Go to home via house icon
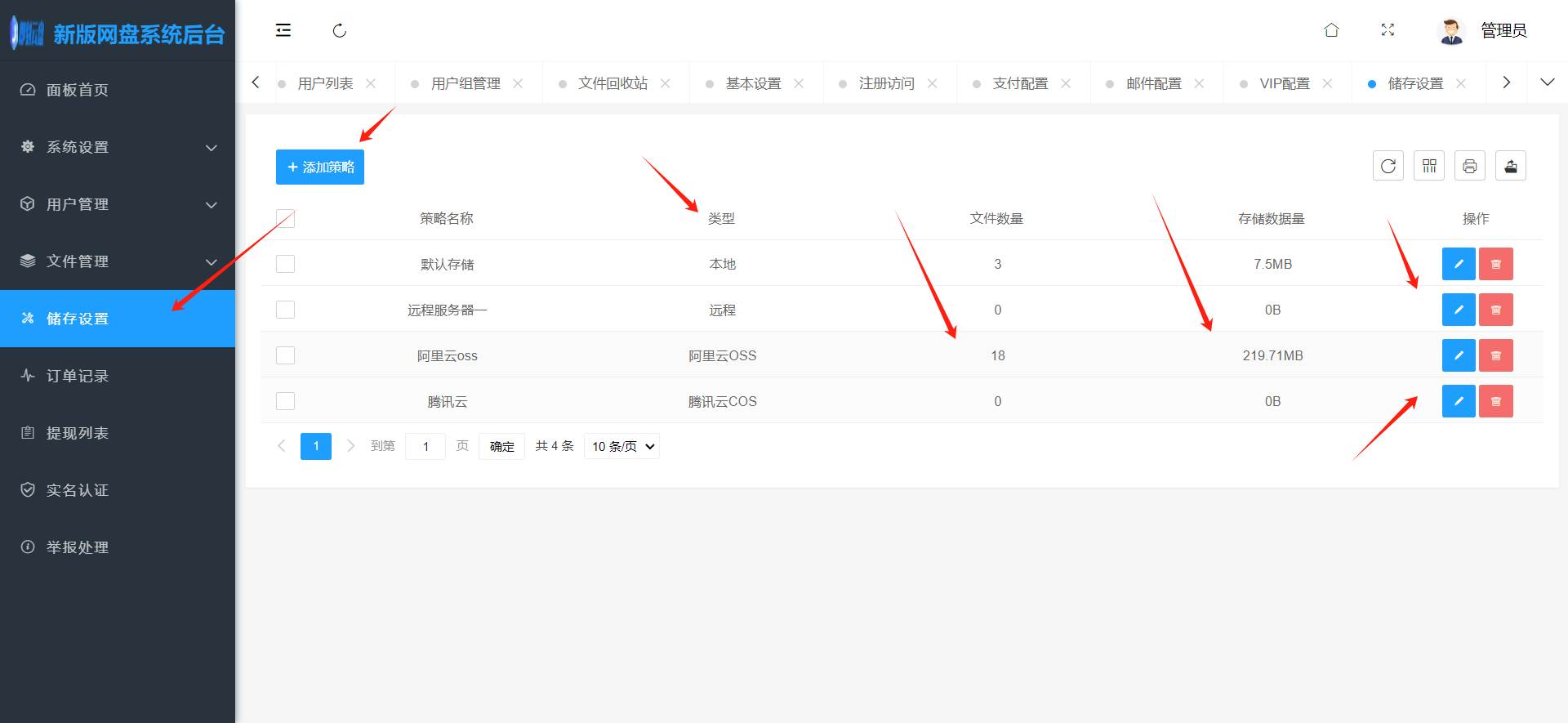1568x723 pixels. 1331,31
